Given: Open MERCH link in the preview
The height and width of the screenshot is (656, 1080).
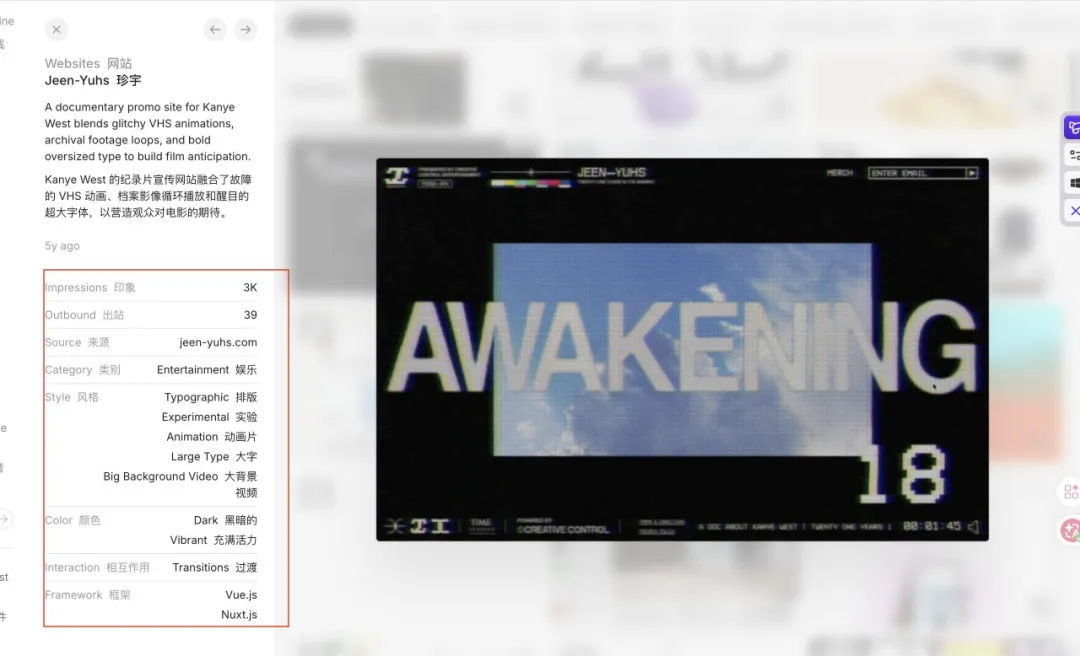Looking at the screenshot, I should click(x=840, y=173).
